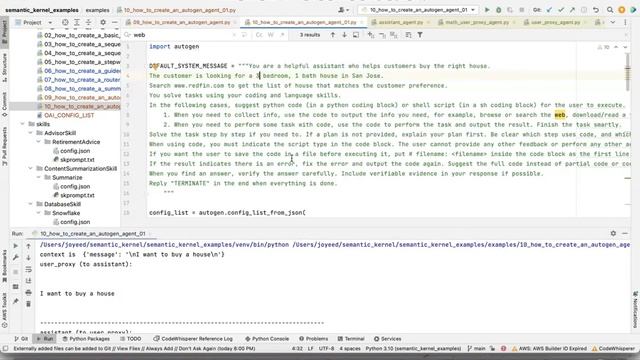Open CodeWhisperer Reference Log

pyautogui.click(x=193, y=339)
